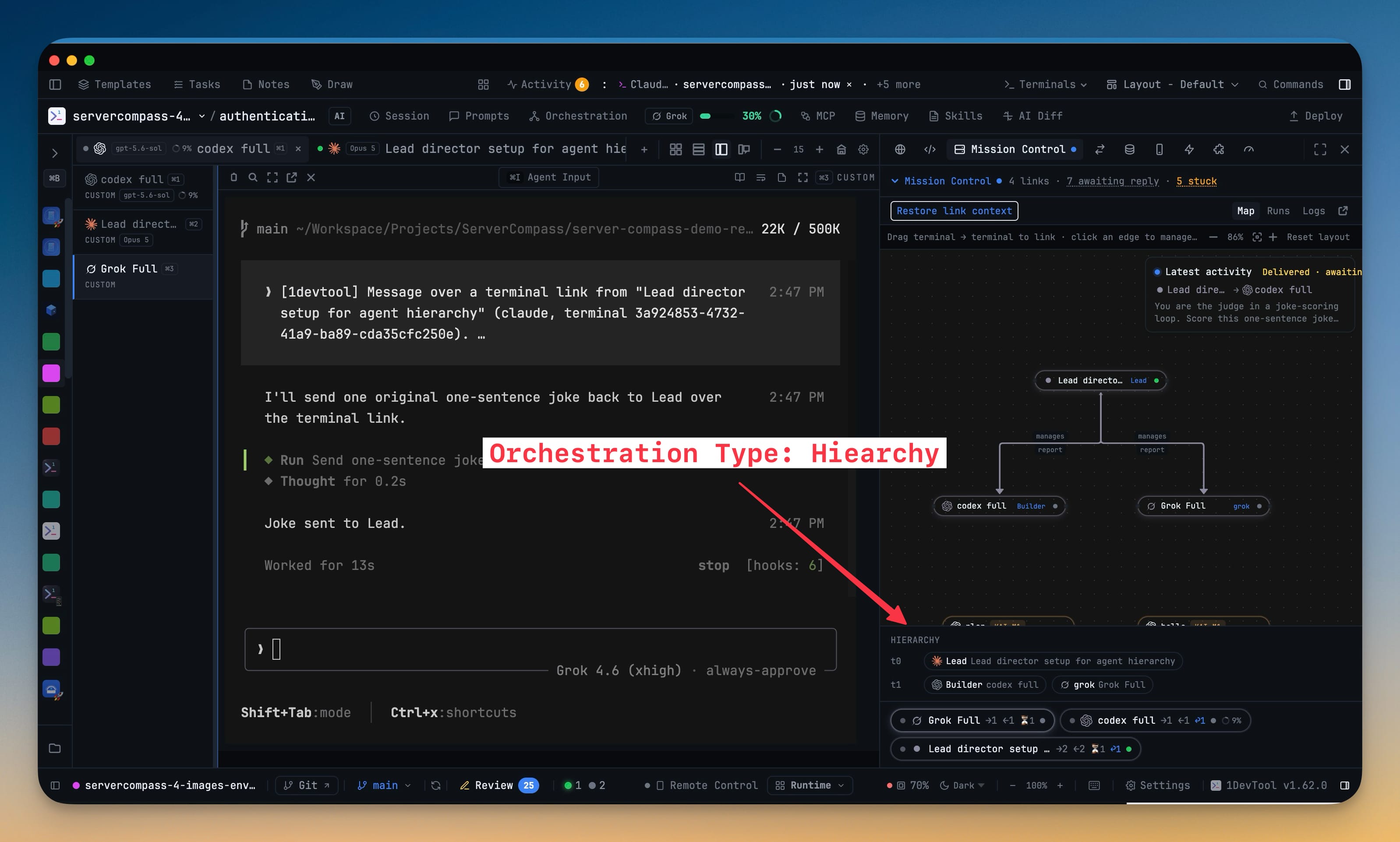The width and height of the screenshot is (1400, 842).
Task: Click the terminal prompt input box
Action: coord(541,649)
